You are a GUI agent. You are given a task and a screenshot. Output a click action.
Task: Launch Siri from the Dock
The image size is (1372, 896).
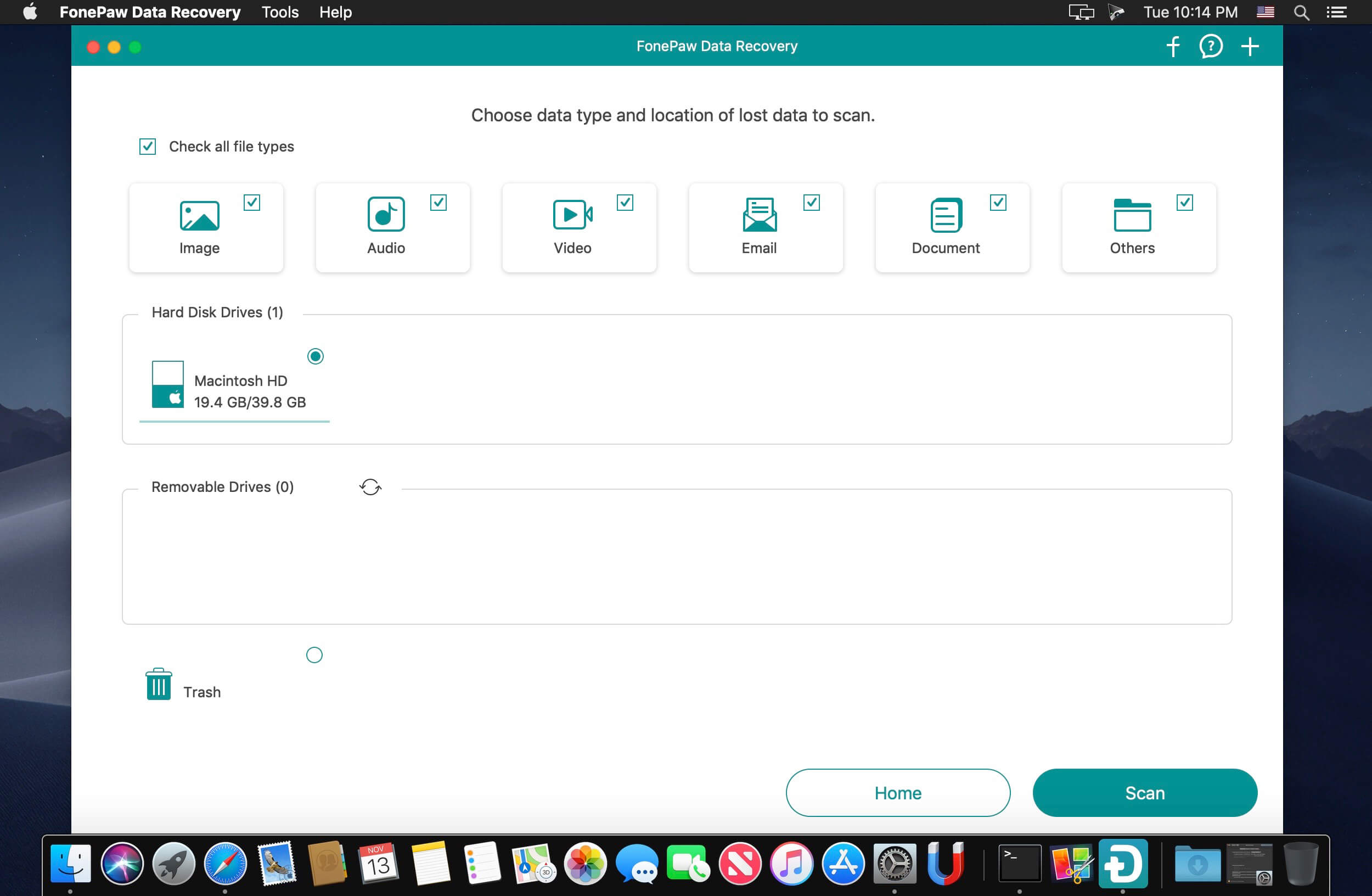(122, 864)
